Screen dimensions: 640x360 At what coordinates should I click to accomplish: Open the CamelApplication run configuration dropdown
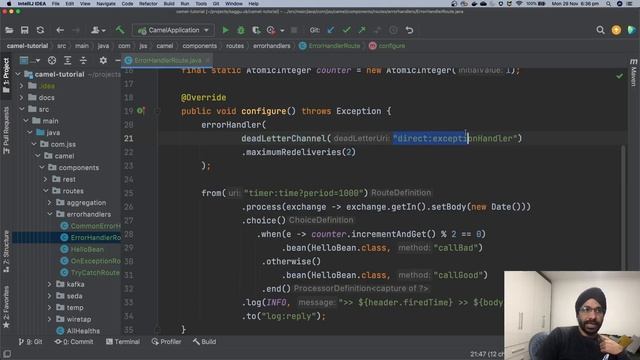173,30
